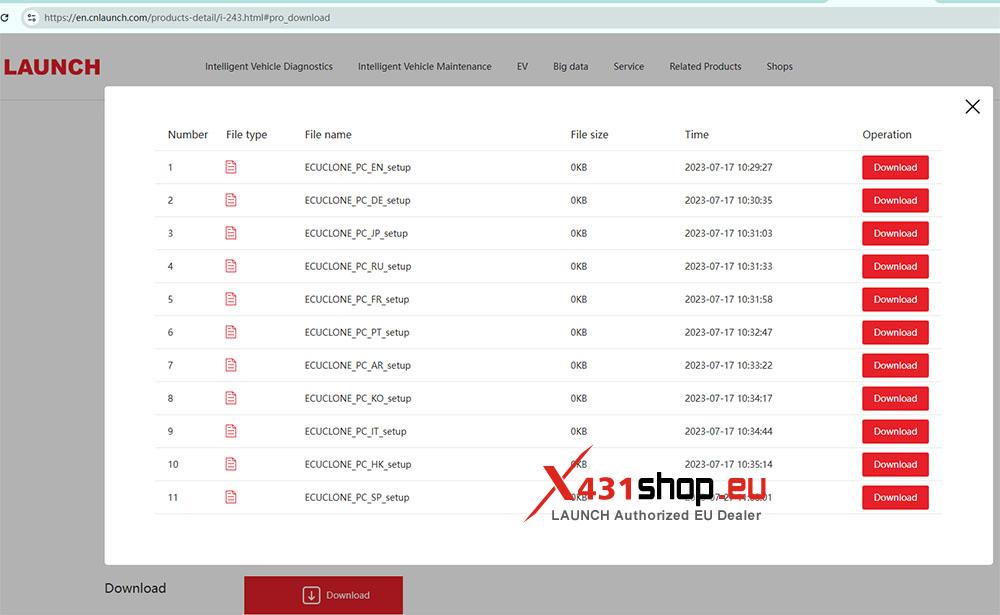Click file icon for ECUCLONE_PC_JP_setup
The height and width of the screenshot is (615, 1000).
[x=231, y=233]
